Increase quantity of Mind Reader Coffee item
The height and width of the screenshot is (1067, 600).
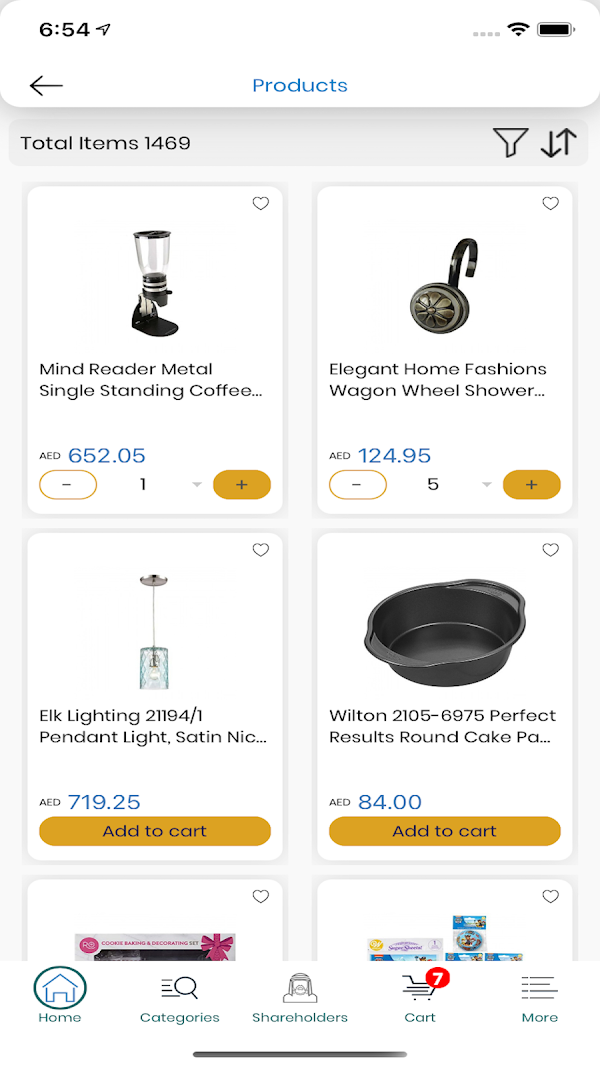click(x=242, y=485)
